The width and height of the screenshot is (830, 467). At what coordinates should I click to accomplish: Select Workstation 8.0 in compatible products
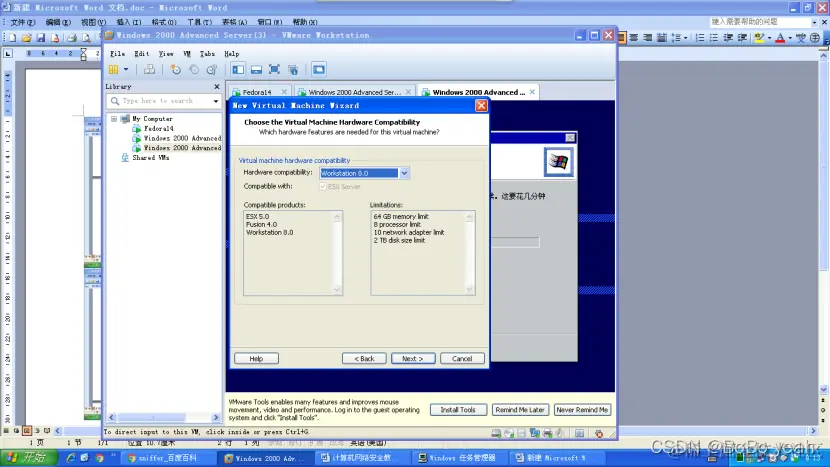tap(269, 232)
